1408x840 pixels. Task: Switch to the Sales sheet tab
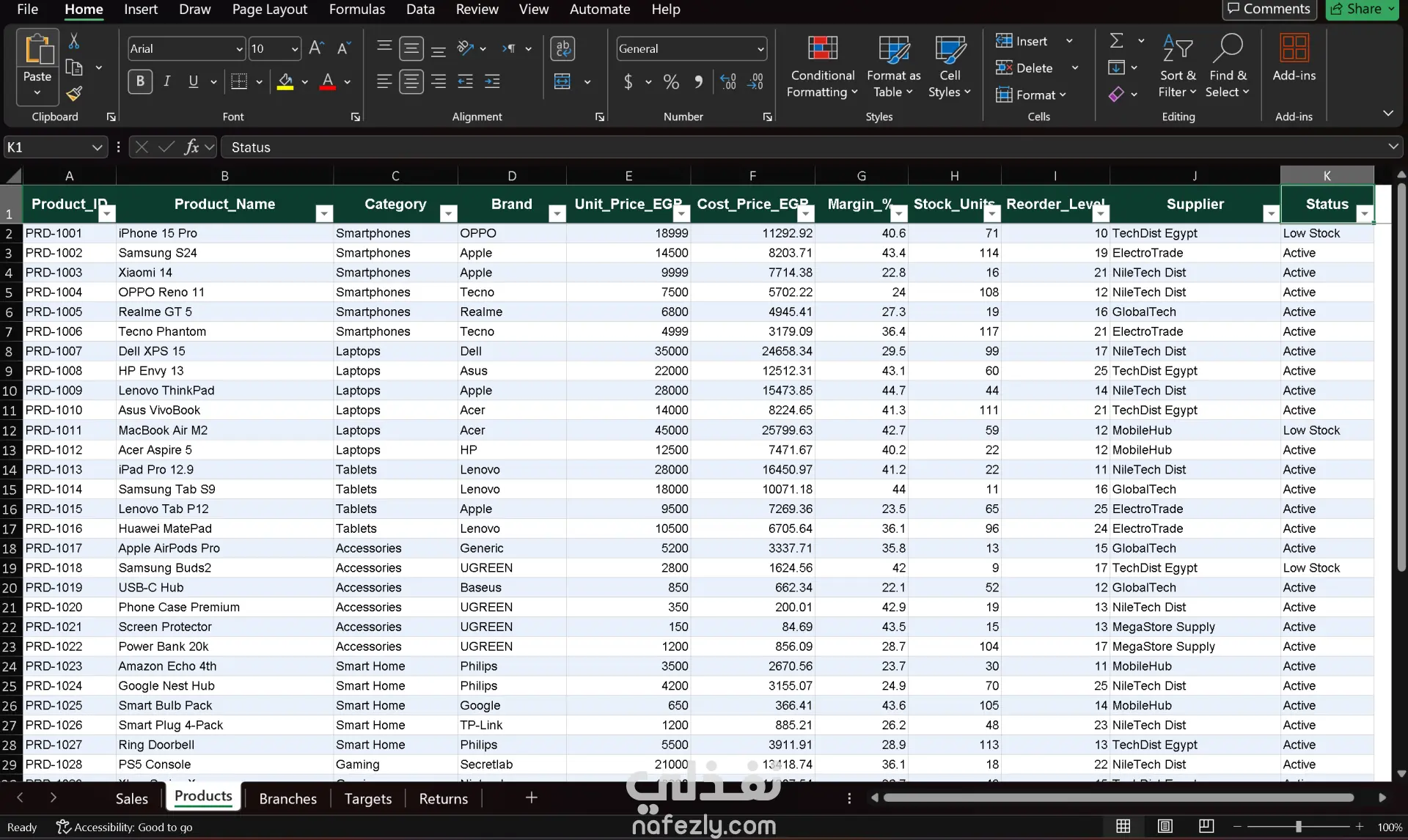tap(132, 798)
